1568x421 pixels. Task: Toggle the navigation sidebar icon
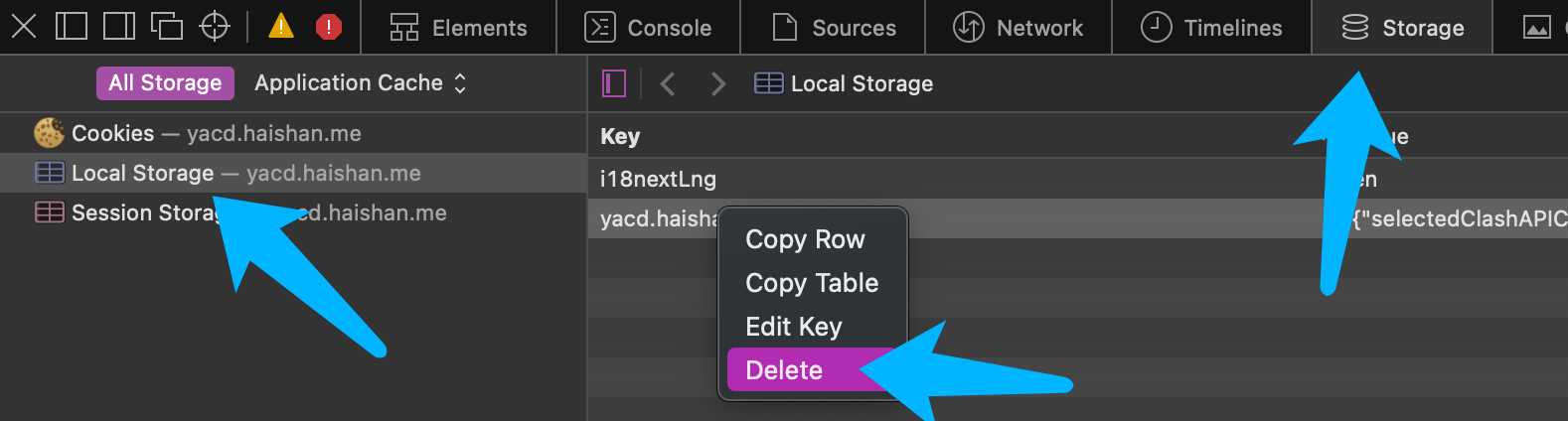[614, 83]
